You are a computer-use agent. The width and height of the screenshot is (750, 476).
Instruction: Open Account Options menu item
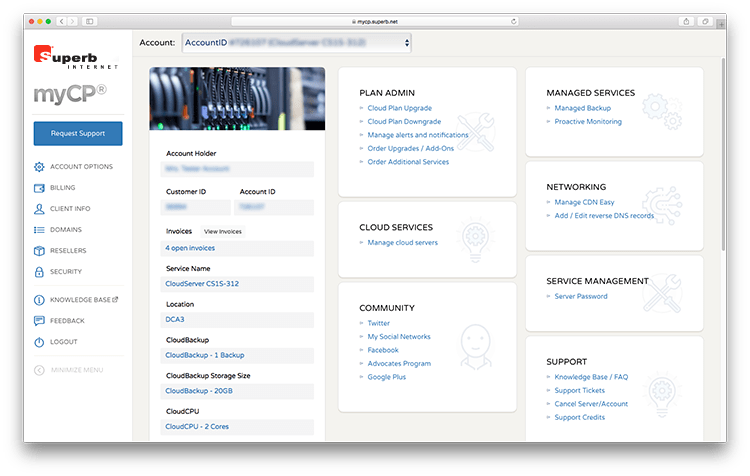point(81,167)
